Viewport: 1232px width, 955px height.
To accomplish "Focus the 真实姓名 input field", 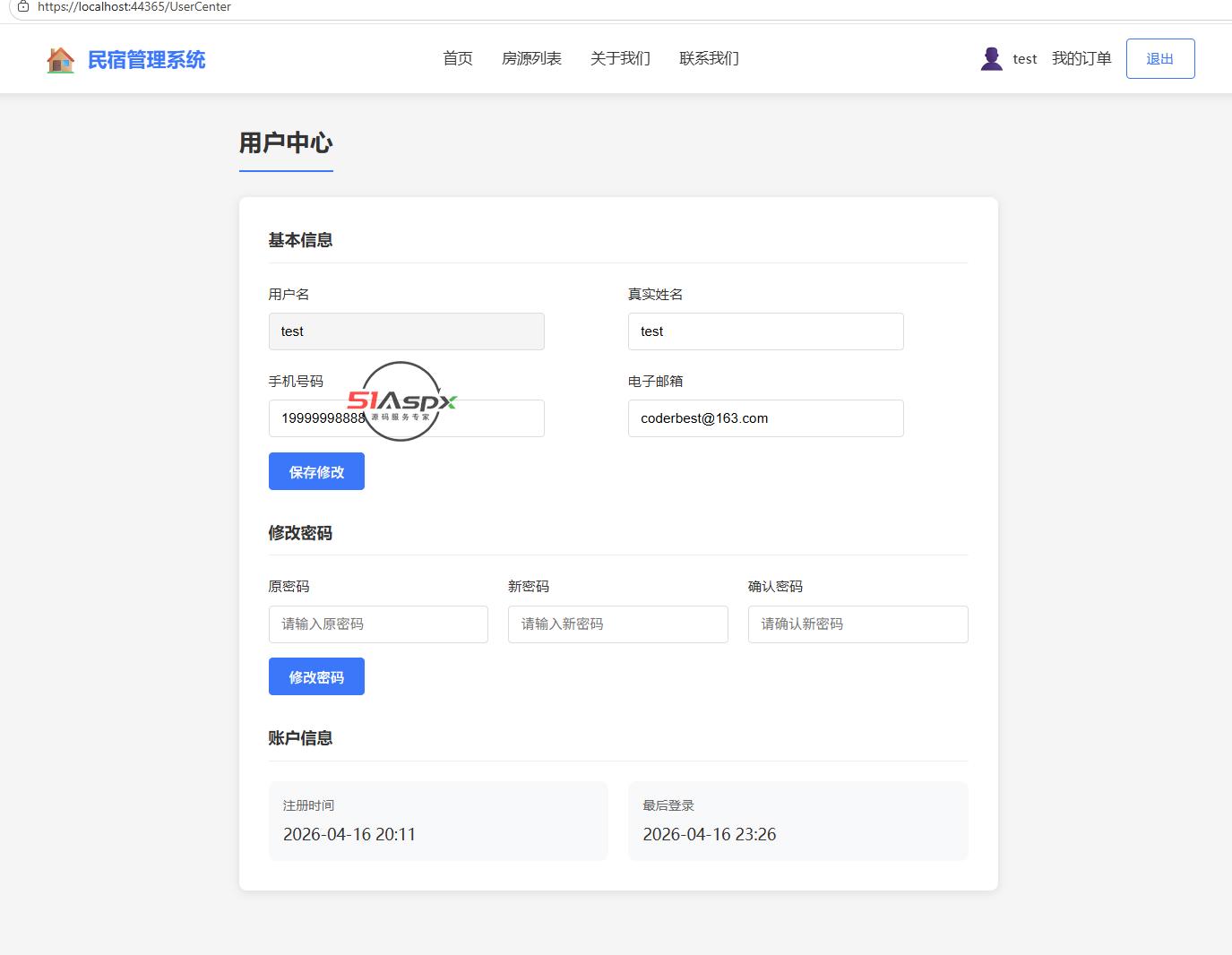I will (766, 331).
